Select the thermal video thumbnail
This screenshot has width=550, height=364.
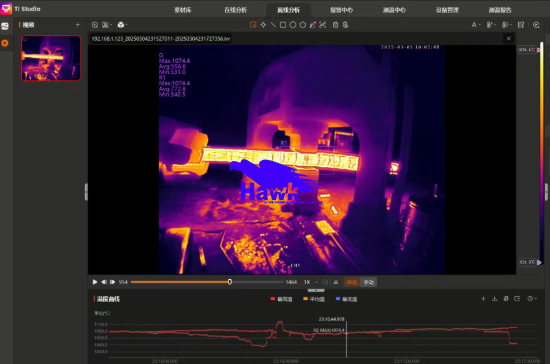(51, 58)
